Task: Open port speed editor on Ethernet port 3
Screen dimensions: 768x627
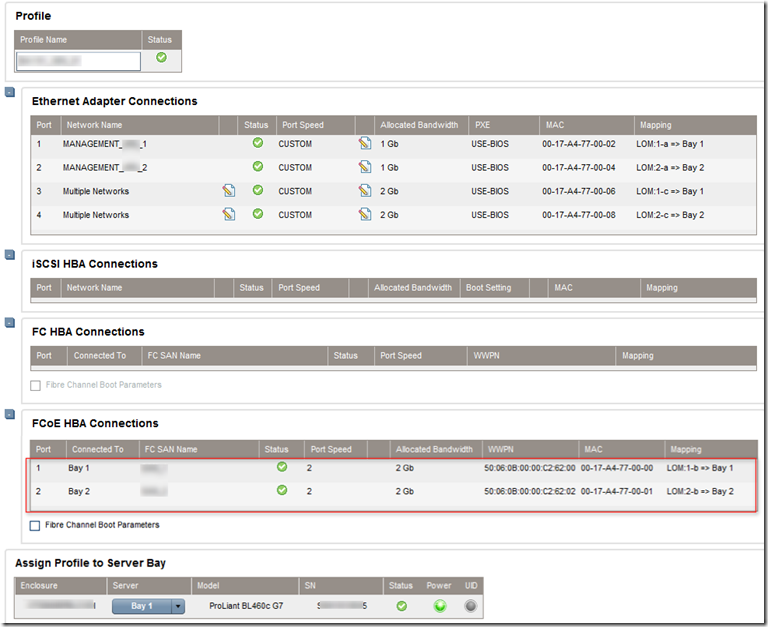Action: tap(365, 191)
